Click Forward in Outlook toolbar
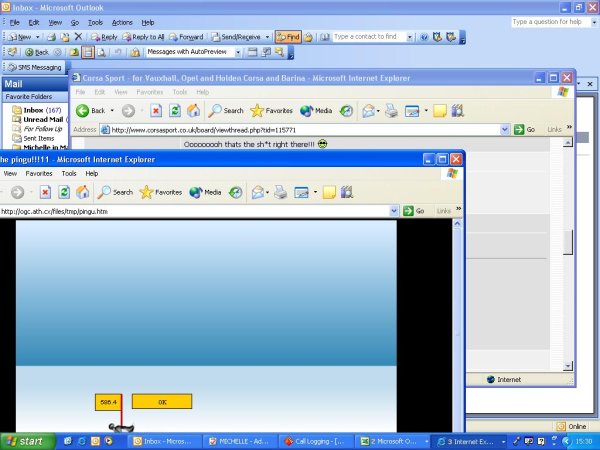600x450 pixels. tap(186, 37)
